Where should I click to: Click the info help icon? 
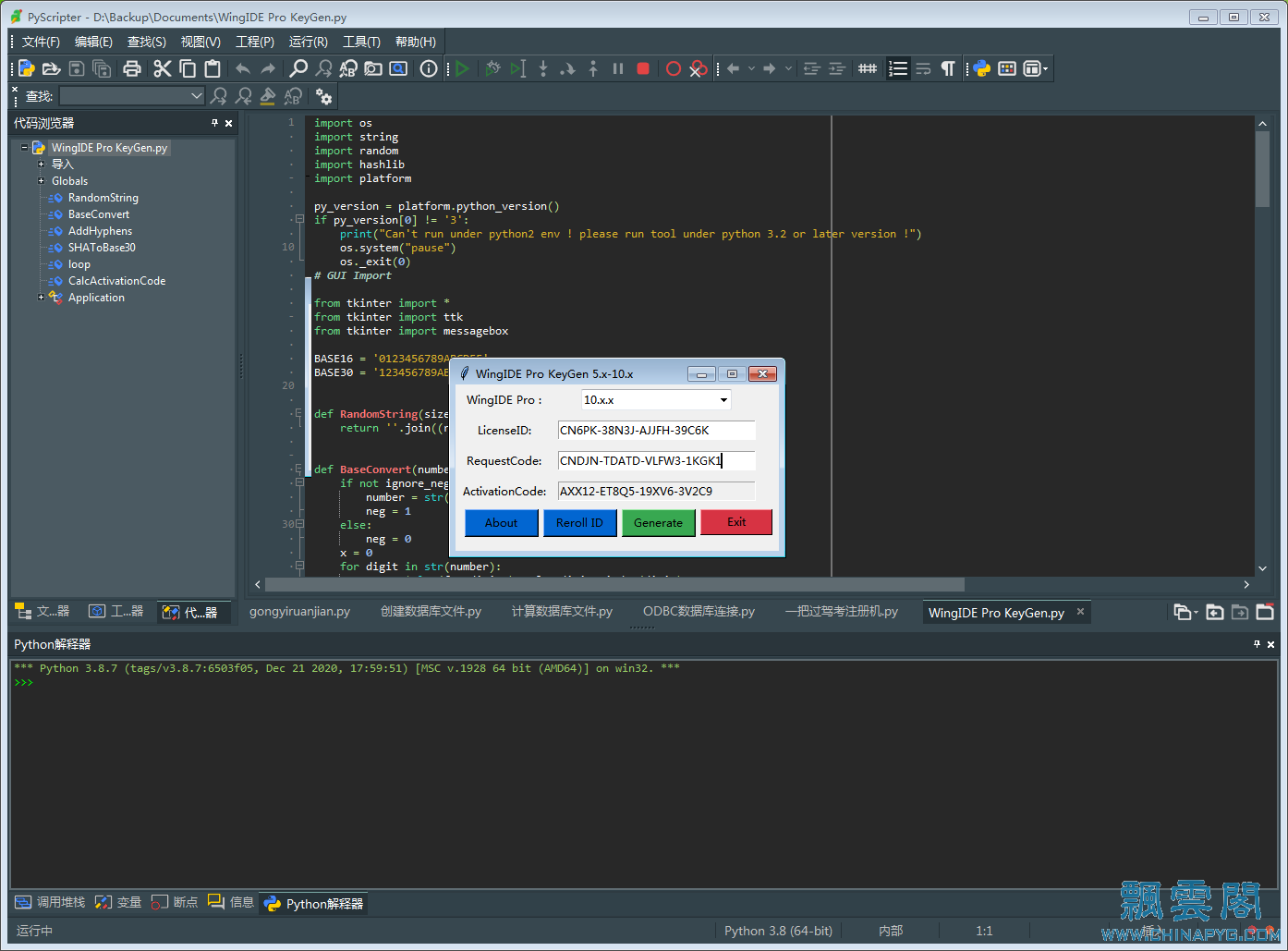click(x=429, y=68)
